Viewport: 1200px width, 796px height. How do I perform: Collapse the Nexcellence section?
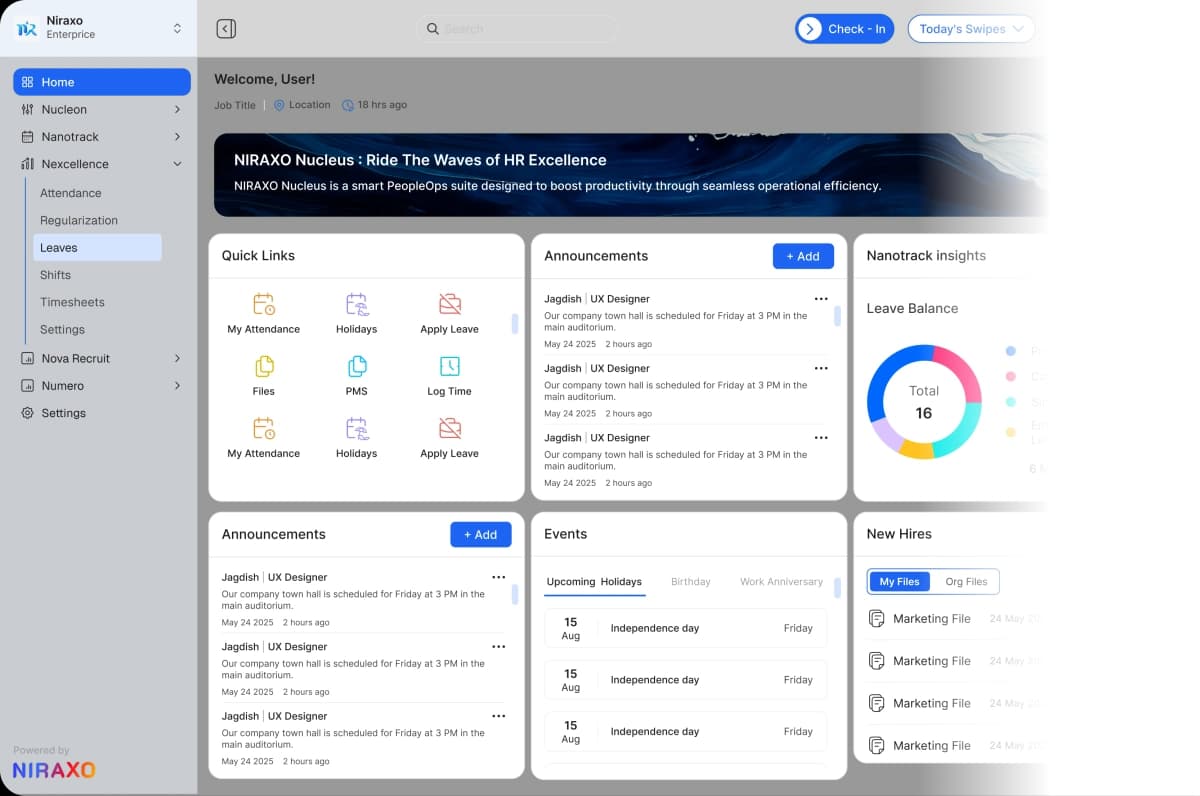[x=176, y=164]
